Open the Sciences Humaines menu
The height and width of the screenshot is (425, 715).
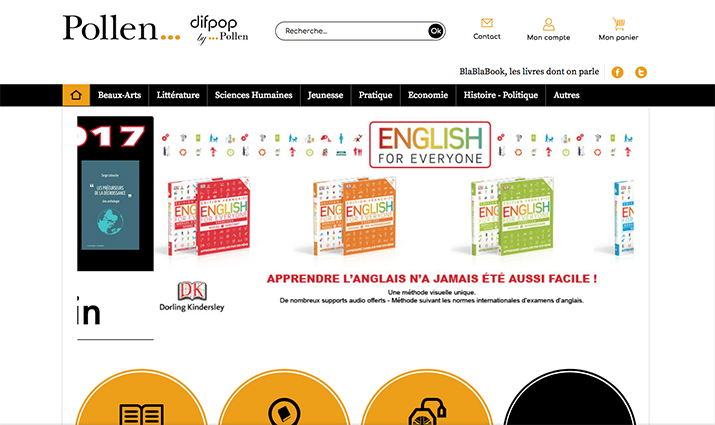coord(254,95)
